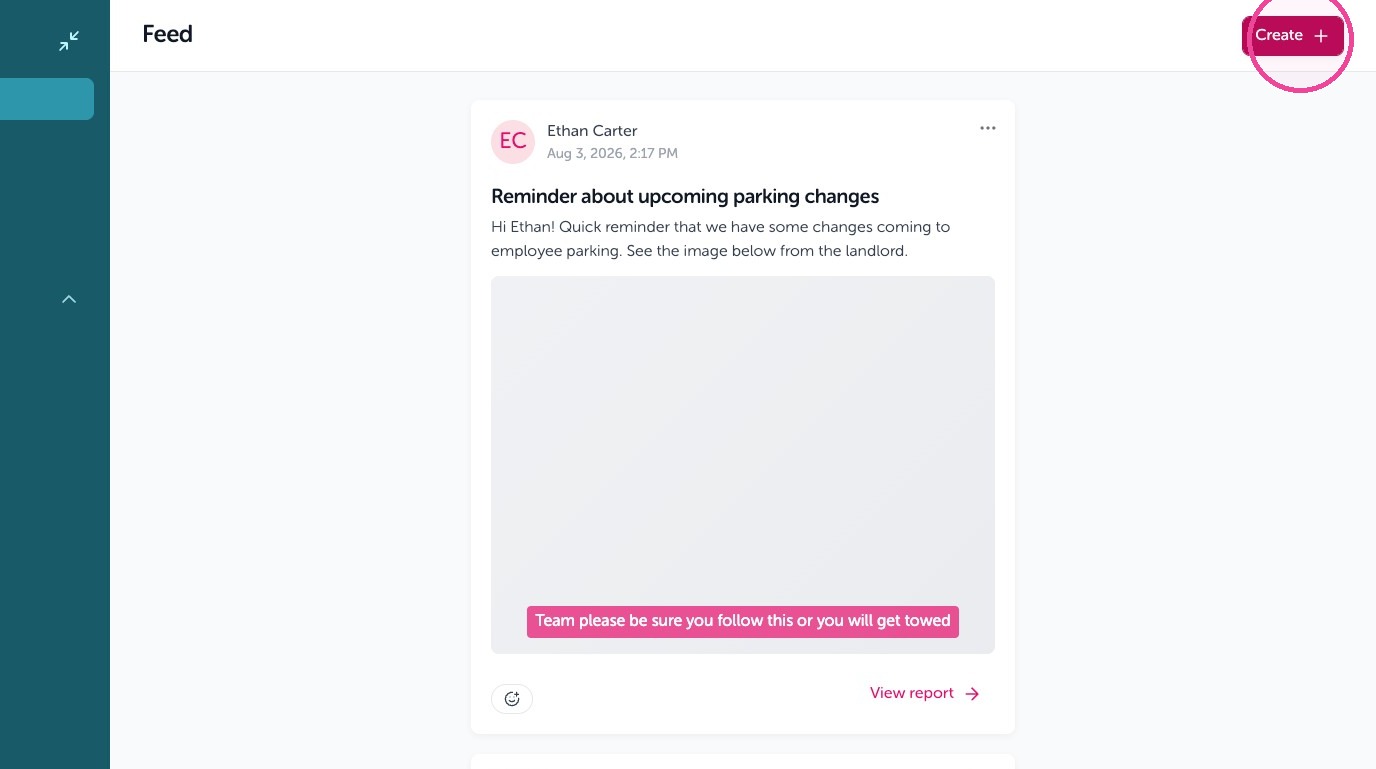Click the plus icon inside Create
1376x769 pixels.
1321,36
